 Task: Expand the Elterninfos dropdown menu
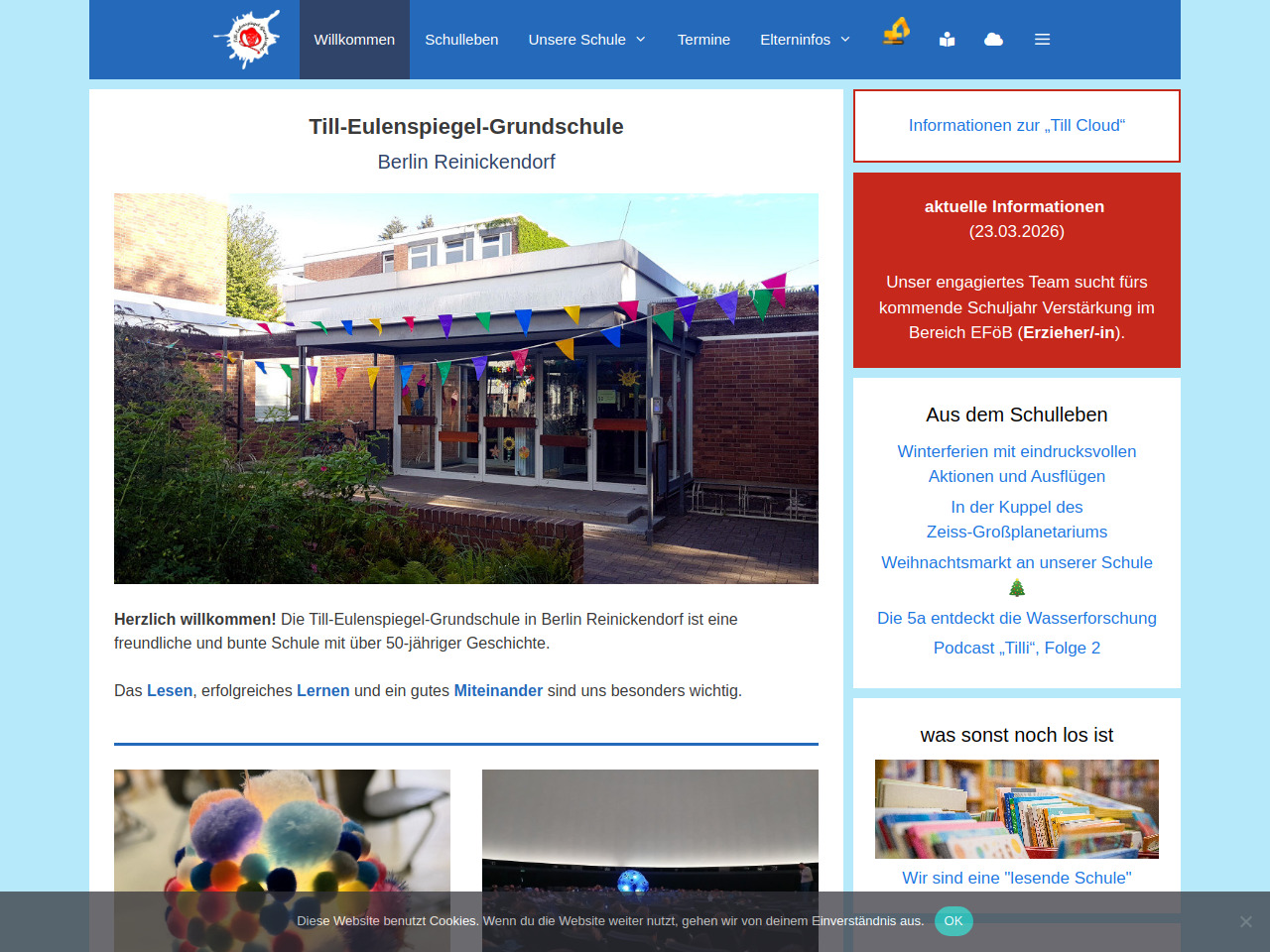click(x=805, y=40)
